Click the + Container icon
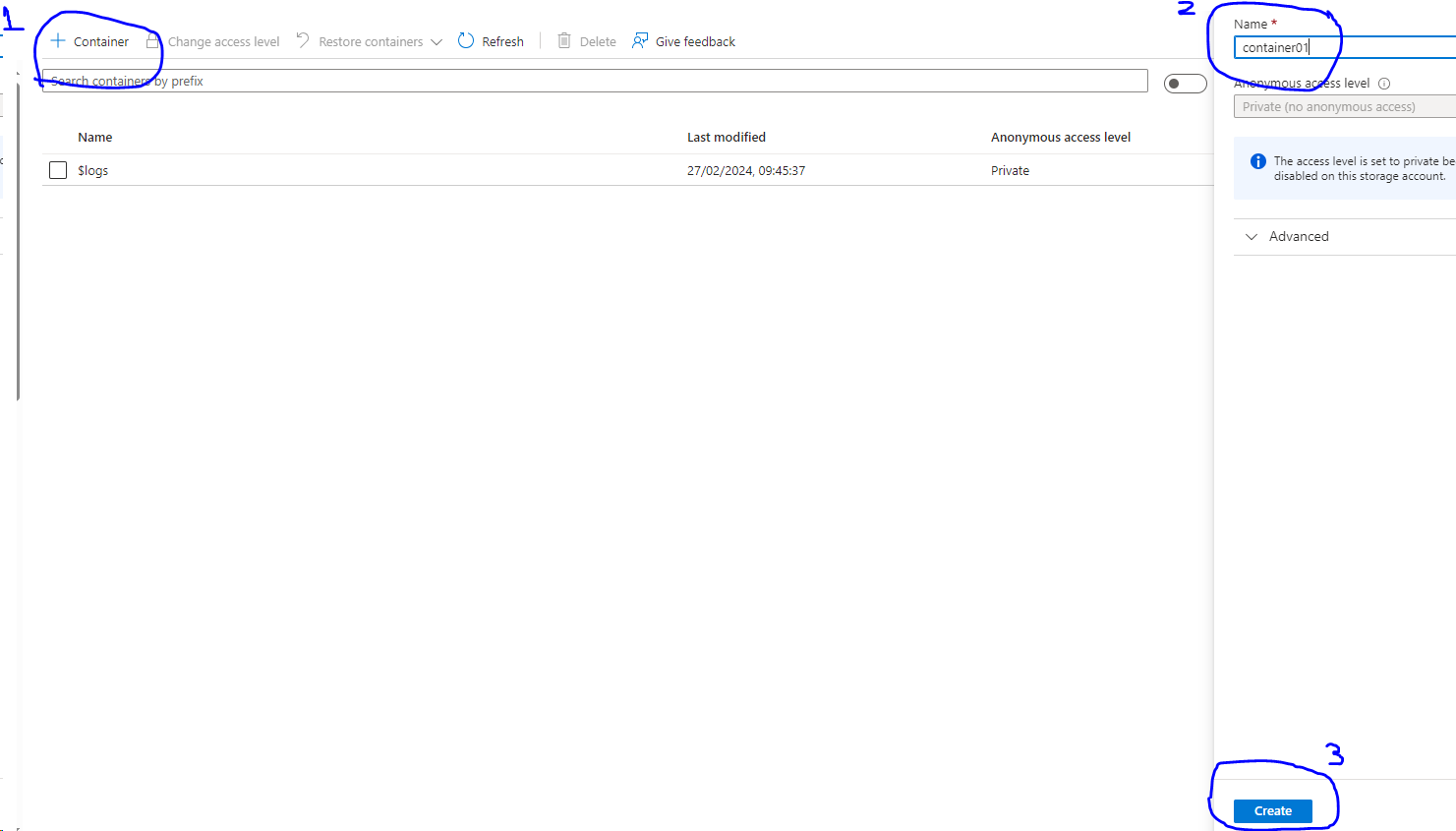 point(58,40)
